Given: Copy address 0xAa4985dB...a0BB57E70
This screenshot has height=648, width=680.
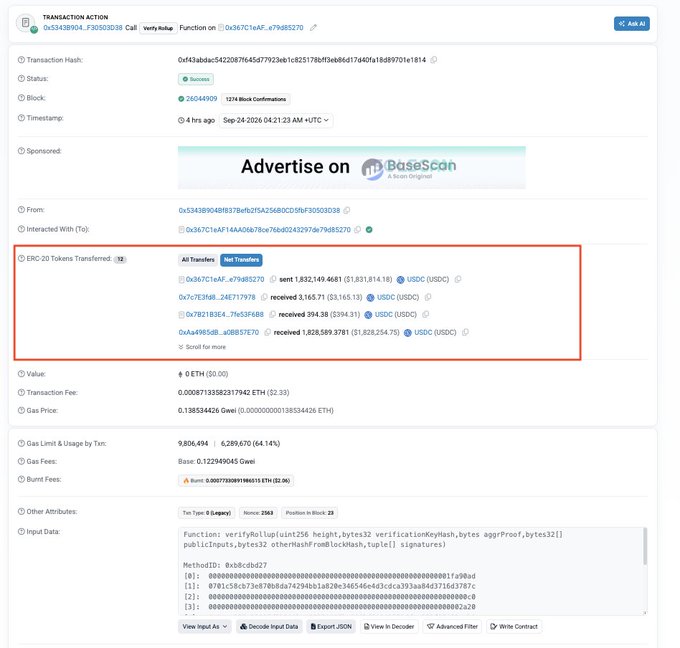Looking at the screenshot, I should coord(268,333).
